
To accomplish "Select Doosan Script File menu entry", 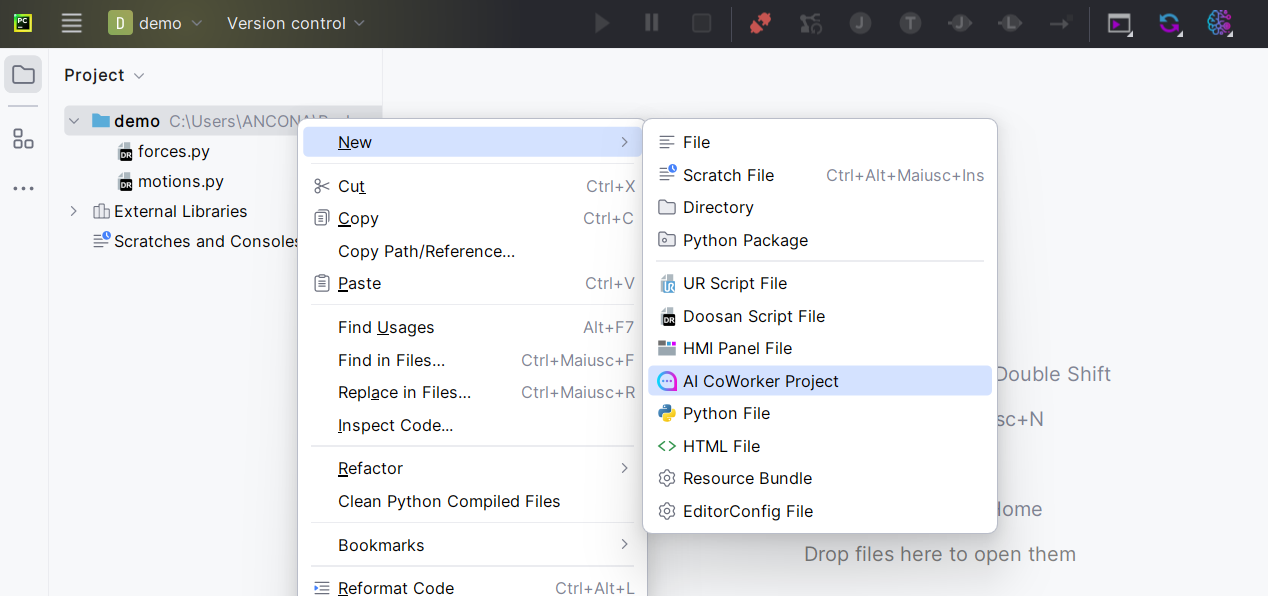I will coord(753,316).
